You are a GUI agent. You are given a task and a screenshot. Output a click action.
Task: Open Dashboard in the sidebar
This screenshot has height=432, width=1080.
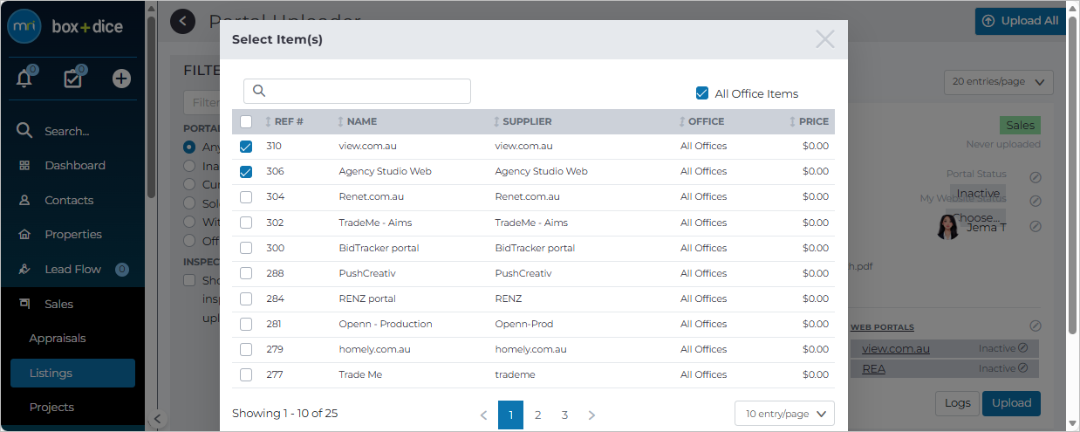coord(75,165)
